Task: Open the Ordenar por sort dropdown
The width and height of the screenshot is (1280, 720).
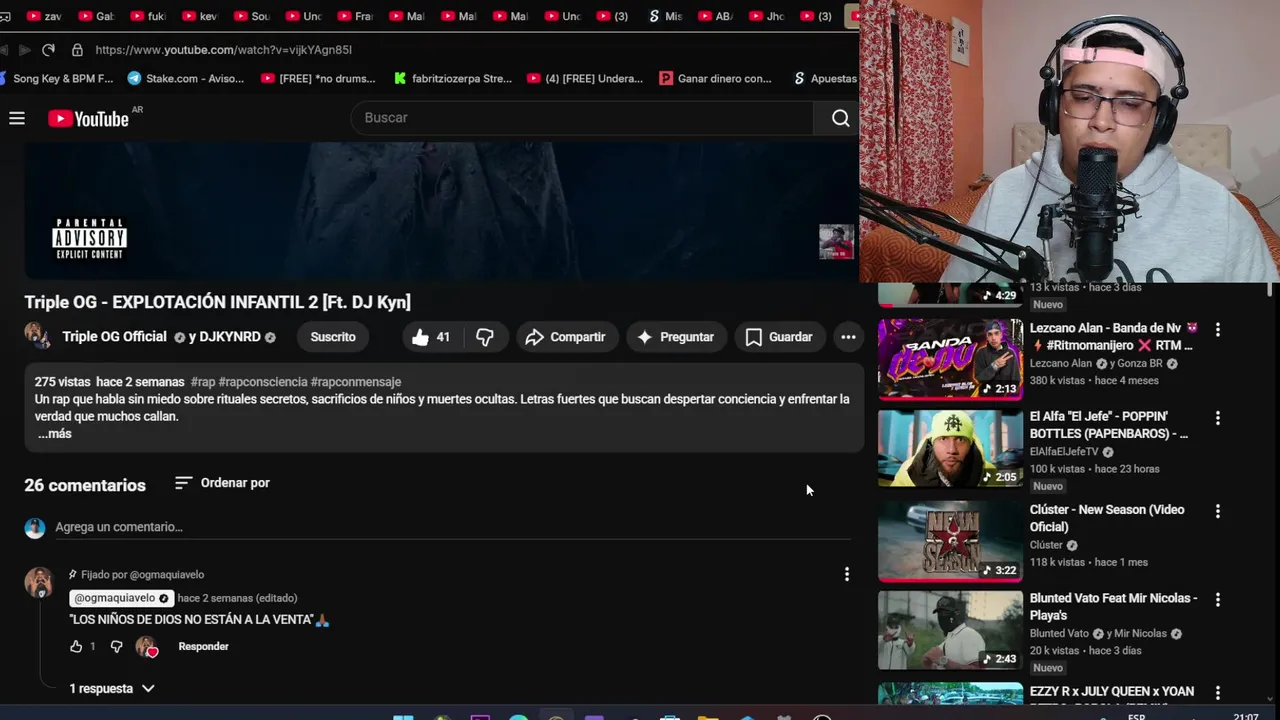Action: coord(222,483)
